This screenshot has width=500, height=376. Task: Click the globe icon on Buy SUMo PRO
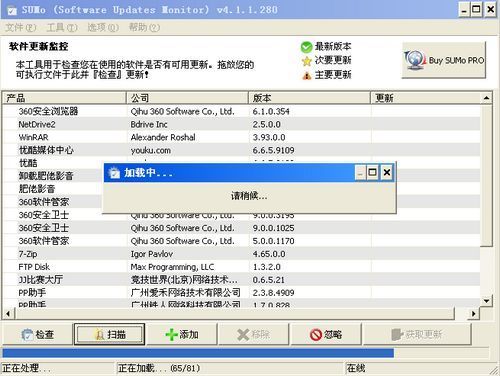415,60
